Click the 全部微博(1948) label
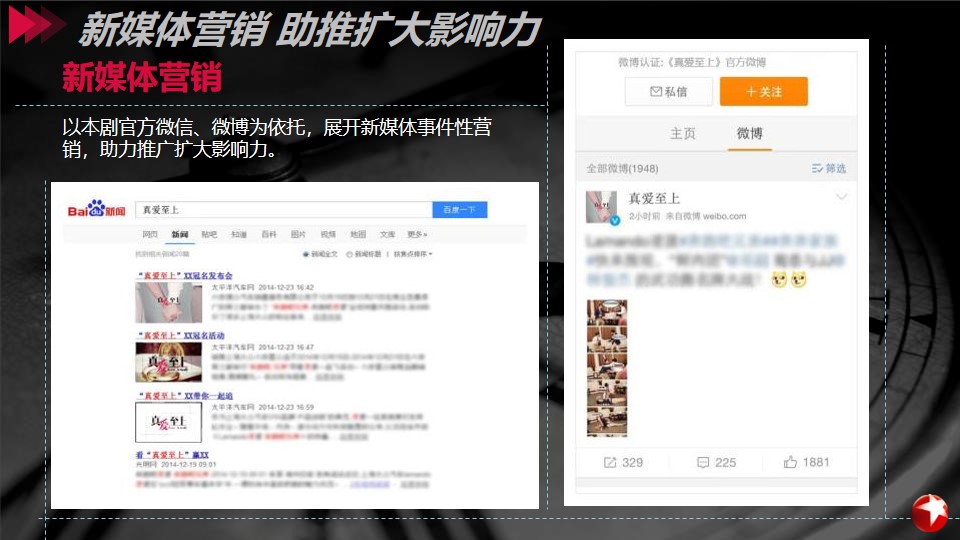The image size is (960, 540). tap(623, 168)
